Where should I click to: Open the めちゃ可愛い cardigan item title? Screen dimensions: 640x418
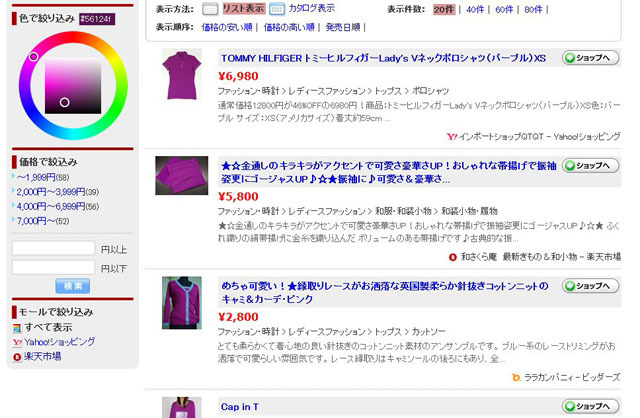tap(384, 293)
